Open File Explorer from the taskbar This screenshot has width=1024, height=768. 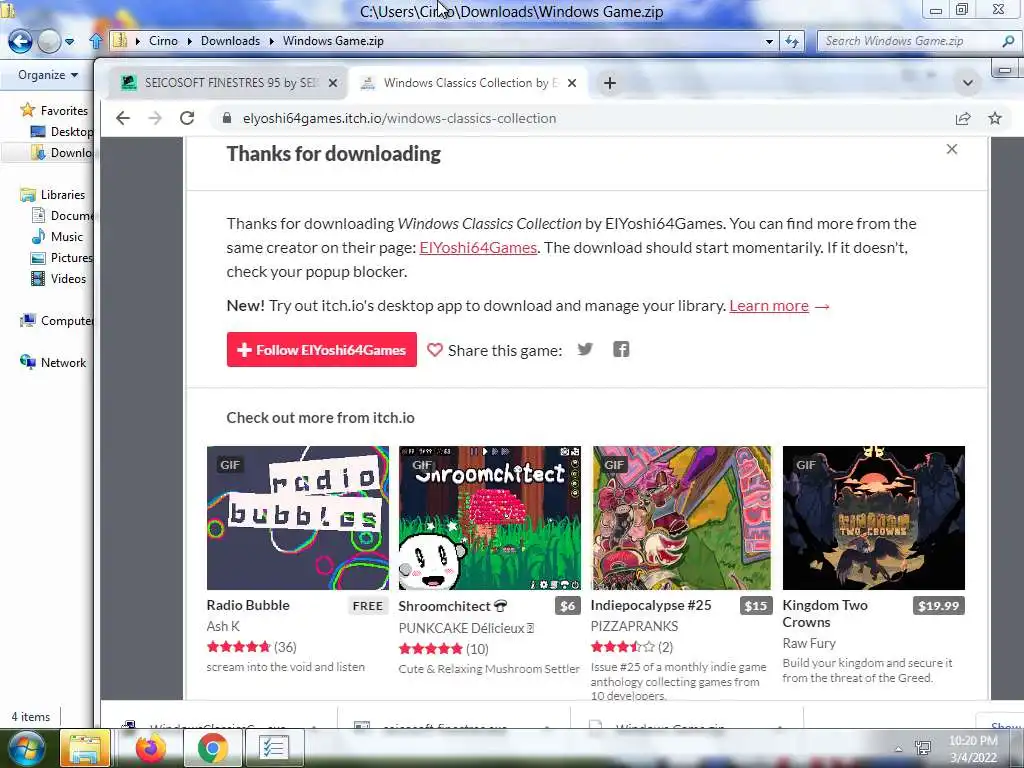click(85, 748)
